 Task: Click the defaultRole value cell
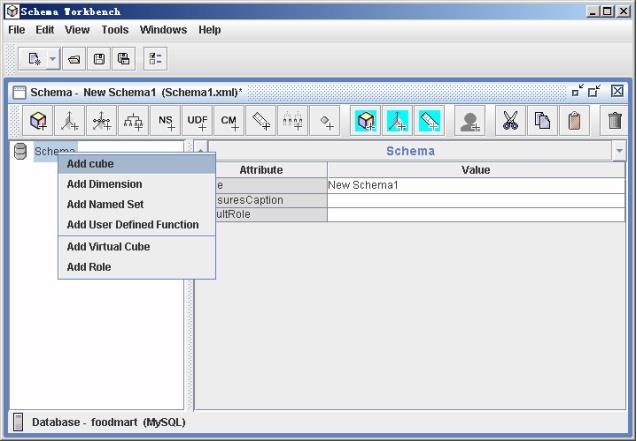click(x=476, y=214)
